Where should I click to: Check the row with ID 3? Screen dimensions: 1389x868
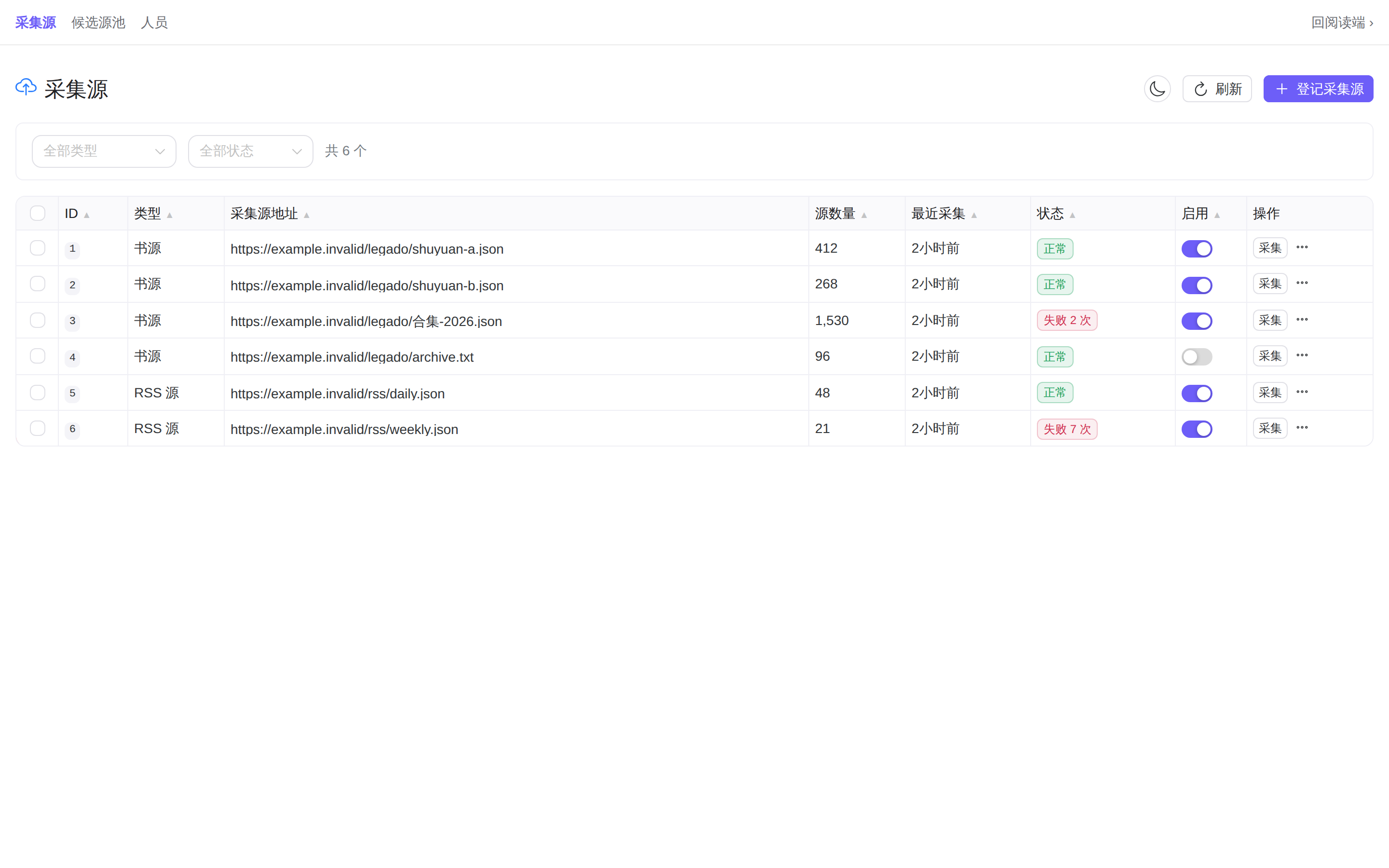tap(37, 320)
